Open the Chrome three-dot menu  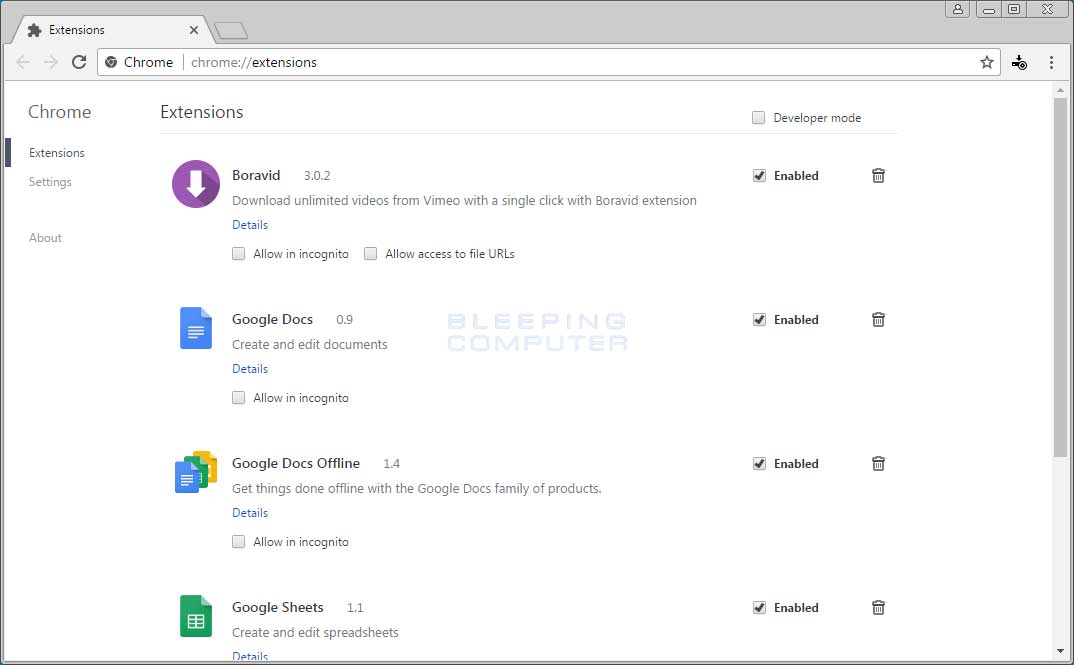[1051, 62]
